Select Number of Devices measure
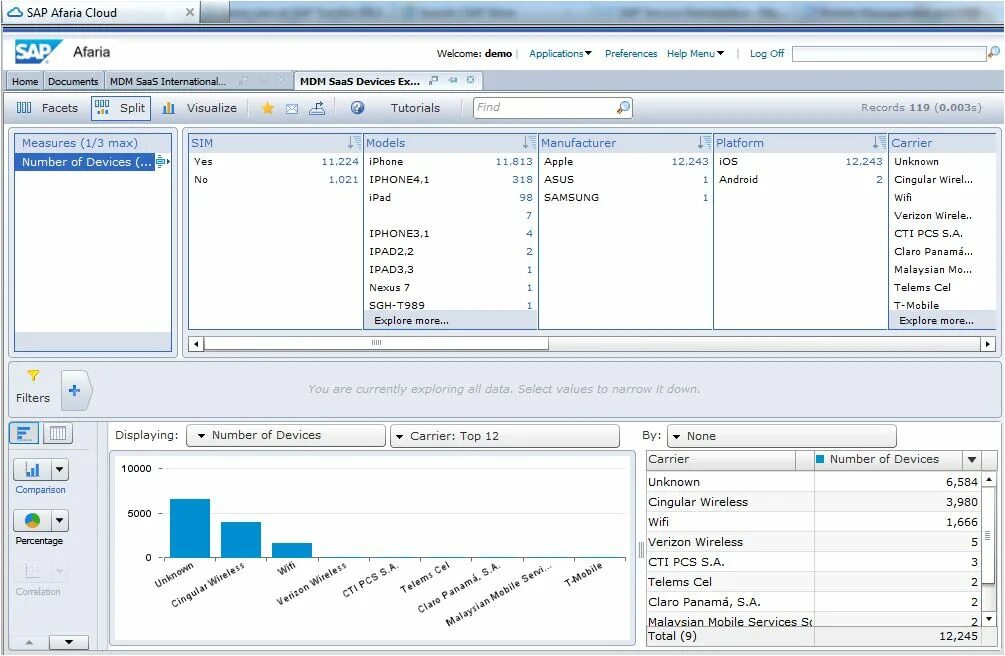The height and width of the screenshot is (656, 1005). pyautogui.click(x=85, y=162)
